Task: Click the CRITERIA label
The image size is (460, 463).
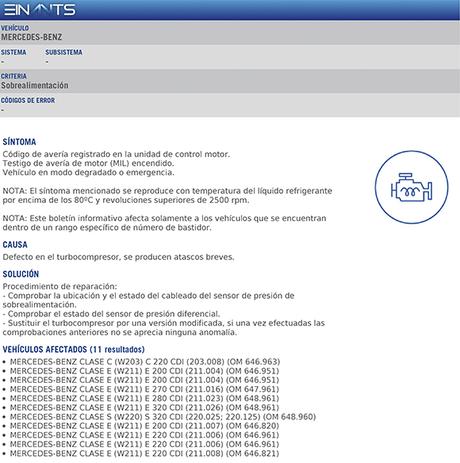Action: click(x=14, y=76)
